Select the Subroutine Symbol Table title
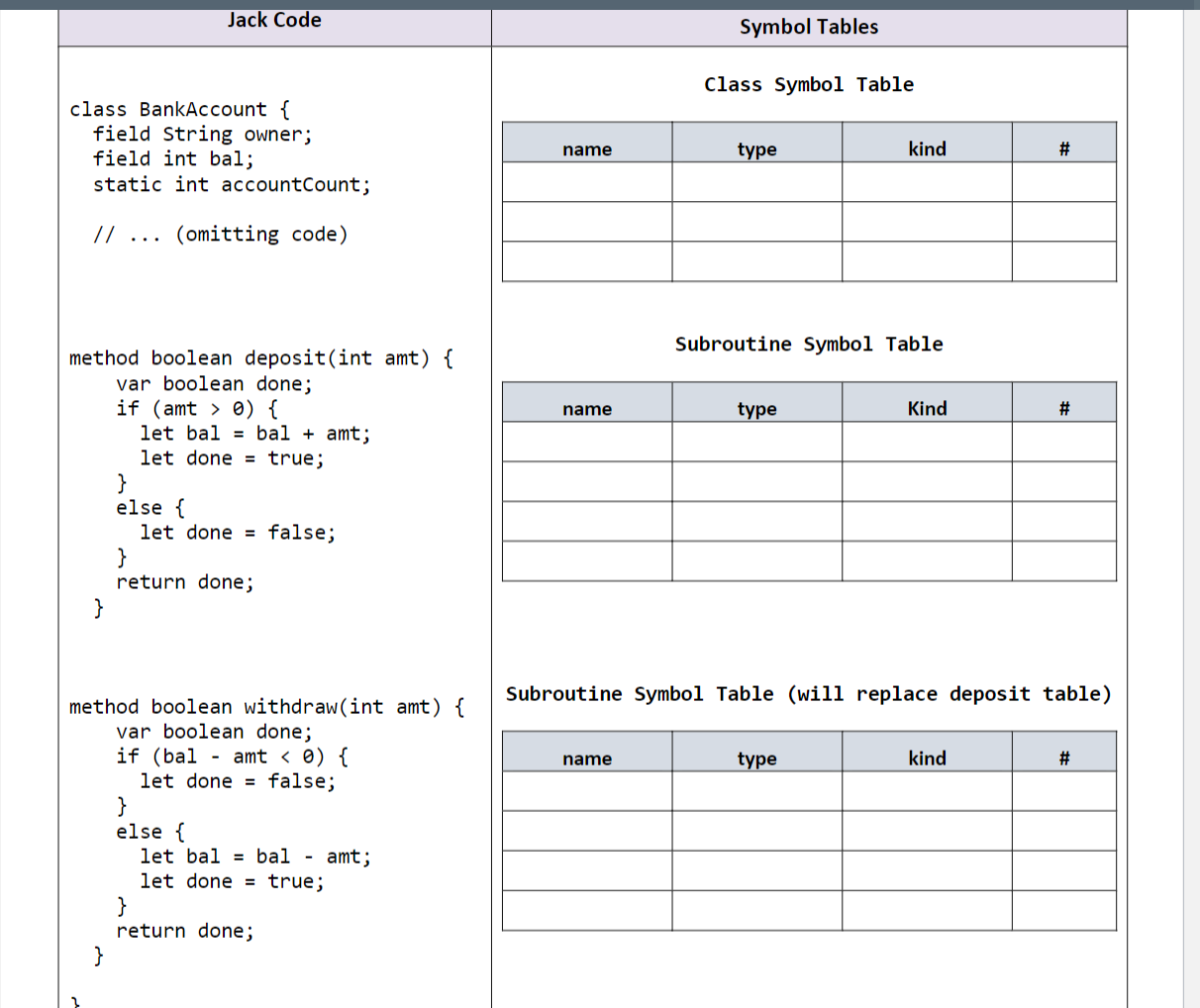Screen dimensions: 1200x1008 (x=808, y=344)
